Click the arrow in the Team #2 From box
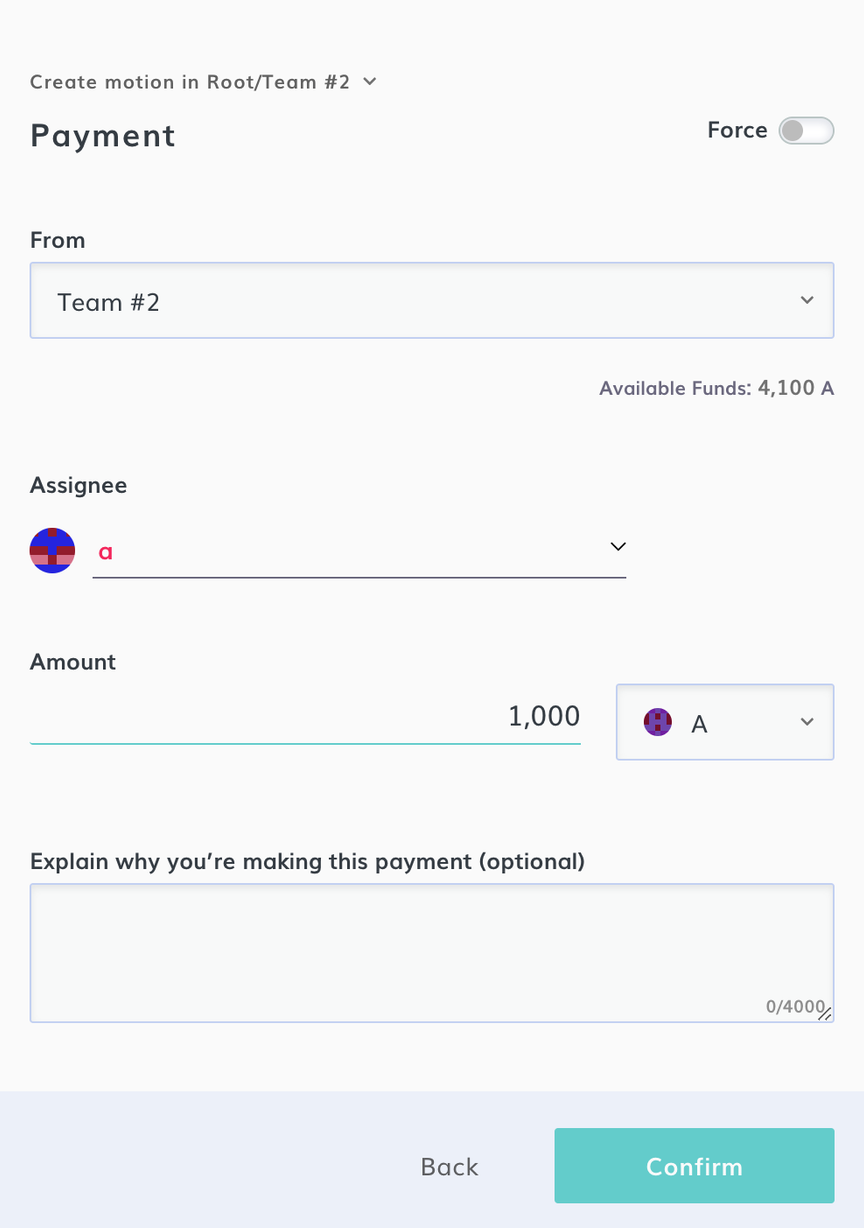The height and width of the screenshot is (1228, 864). pos(807,300)
